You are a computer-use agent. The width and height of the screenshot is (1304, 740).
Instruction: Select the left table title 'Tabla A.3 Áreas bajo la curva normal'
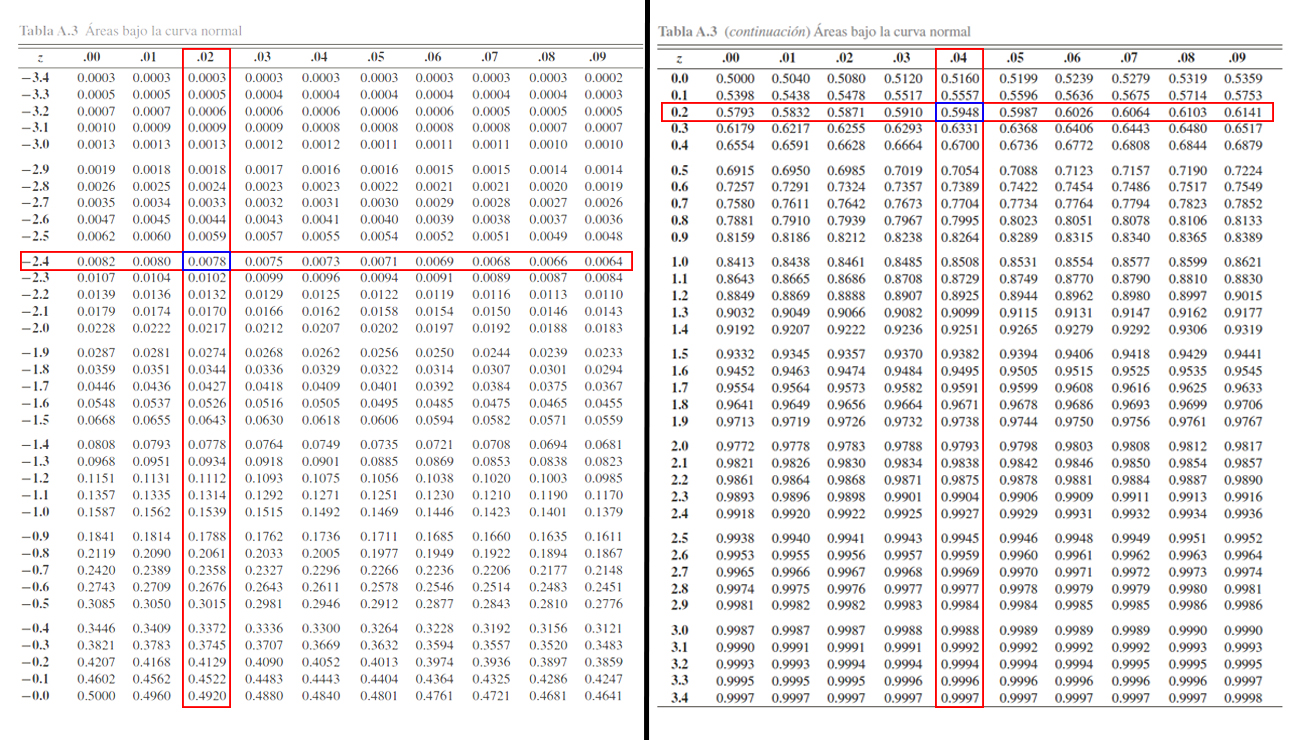coord(130,31)
